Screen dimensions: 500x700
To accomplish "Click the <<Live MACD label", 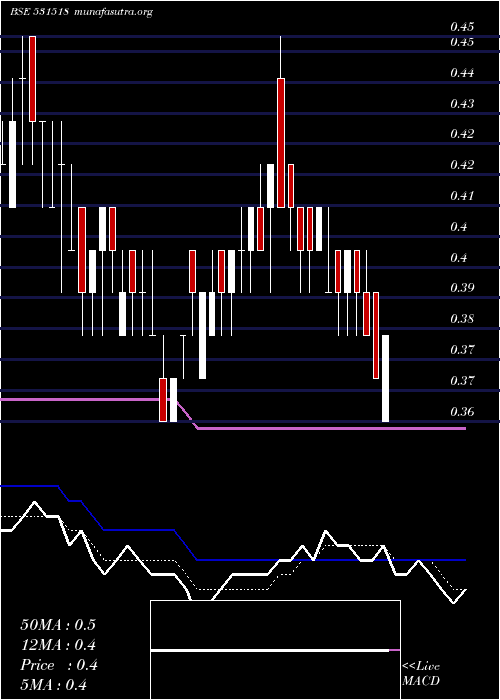I will tap(421, 674).
